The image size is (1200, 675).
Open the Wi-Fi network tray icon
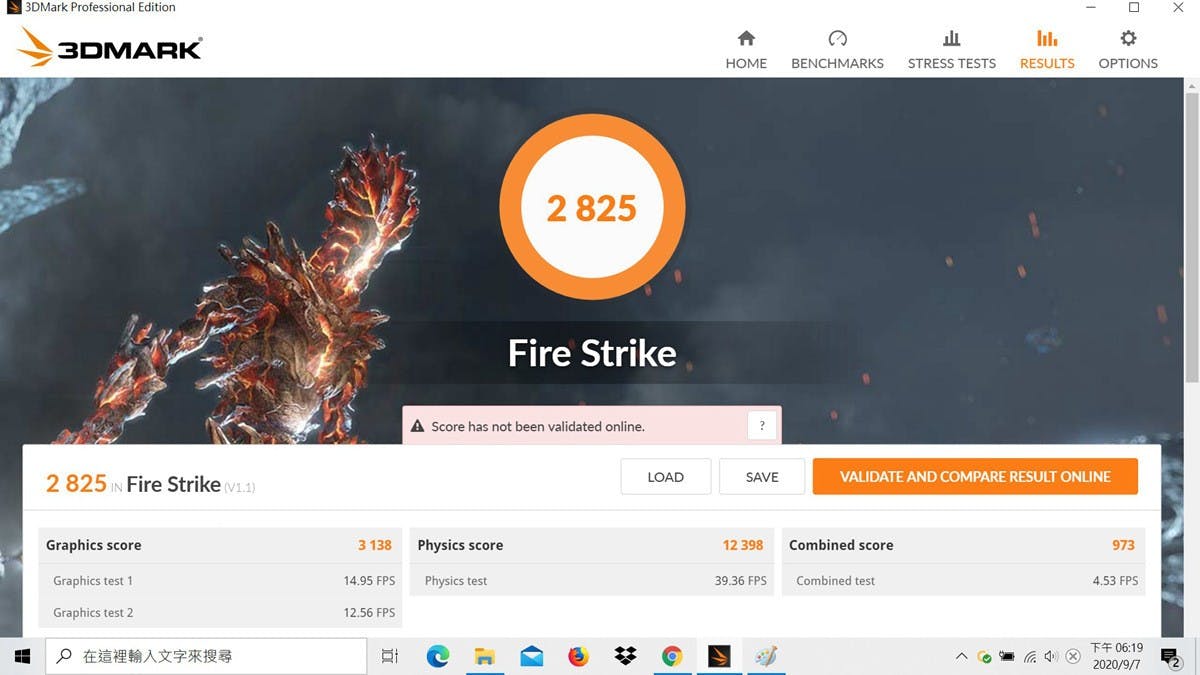pos(1029,657)
